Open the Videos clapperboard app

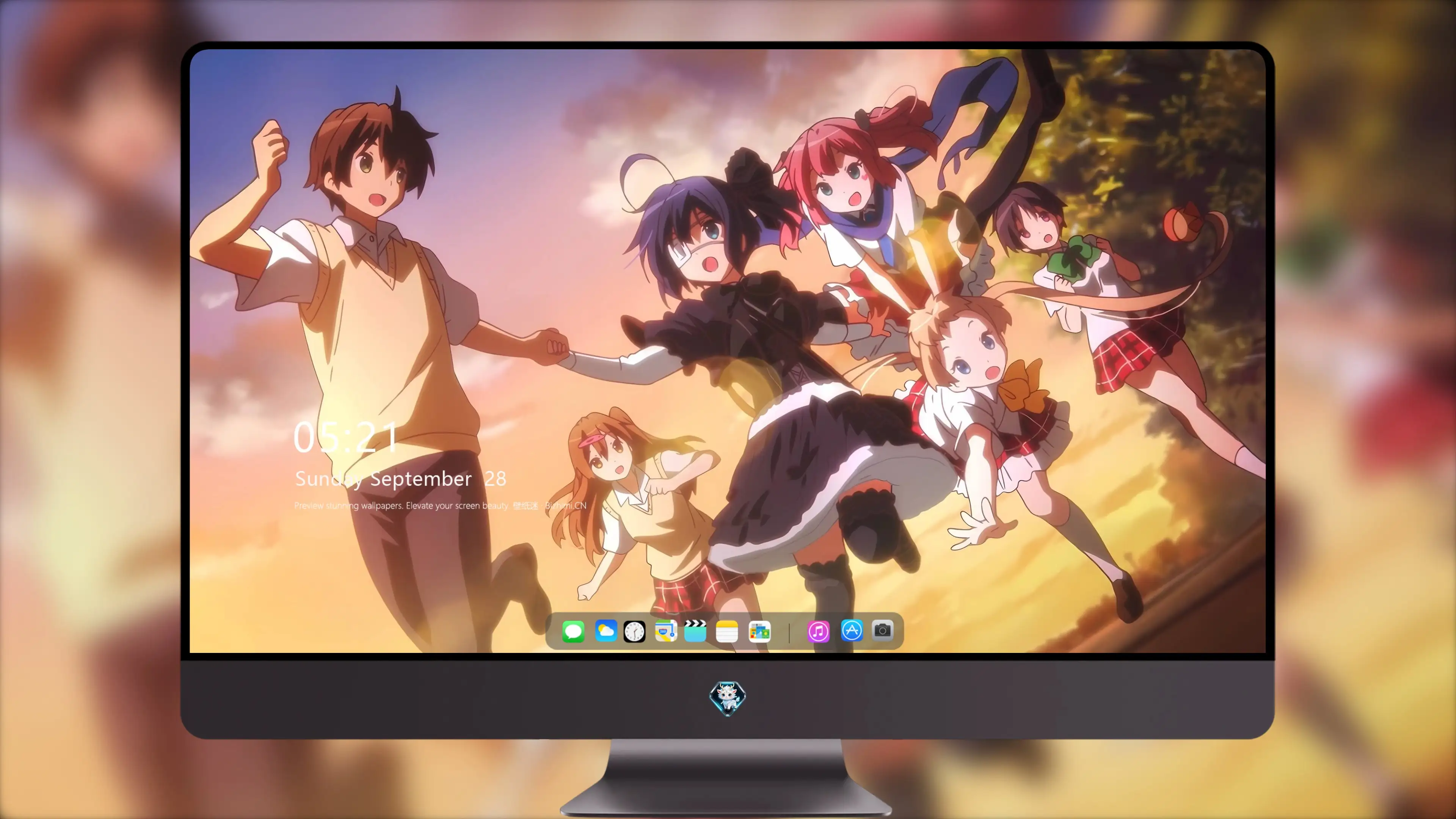point(695,631)
